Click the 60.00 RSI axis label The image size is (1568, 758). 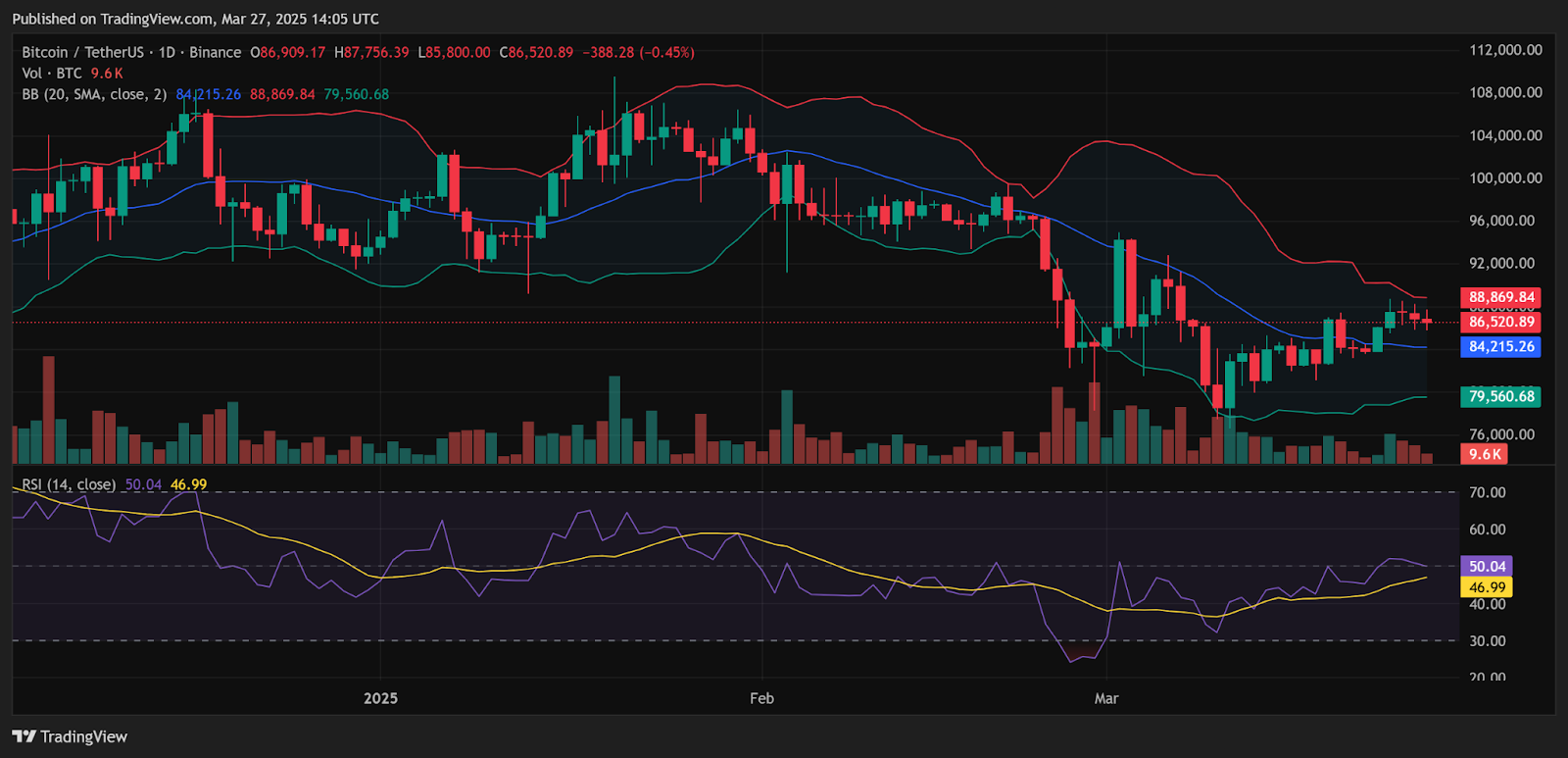[1488, 530]
